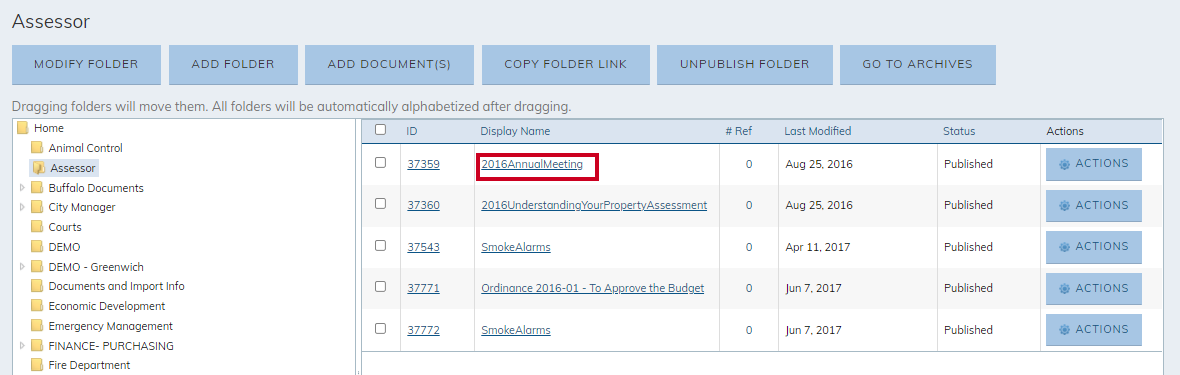1180x375 pixels.
Task: Click the DEMO - Greenwich folder icon
Action: point(37,267)
